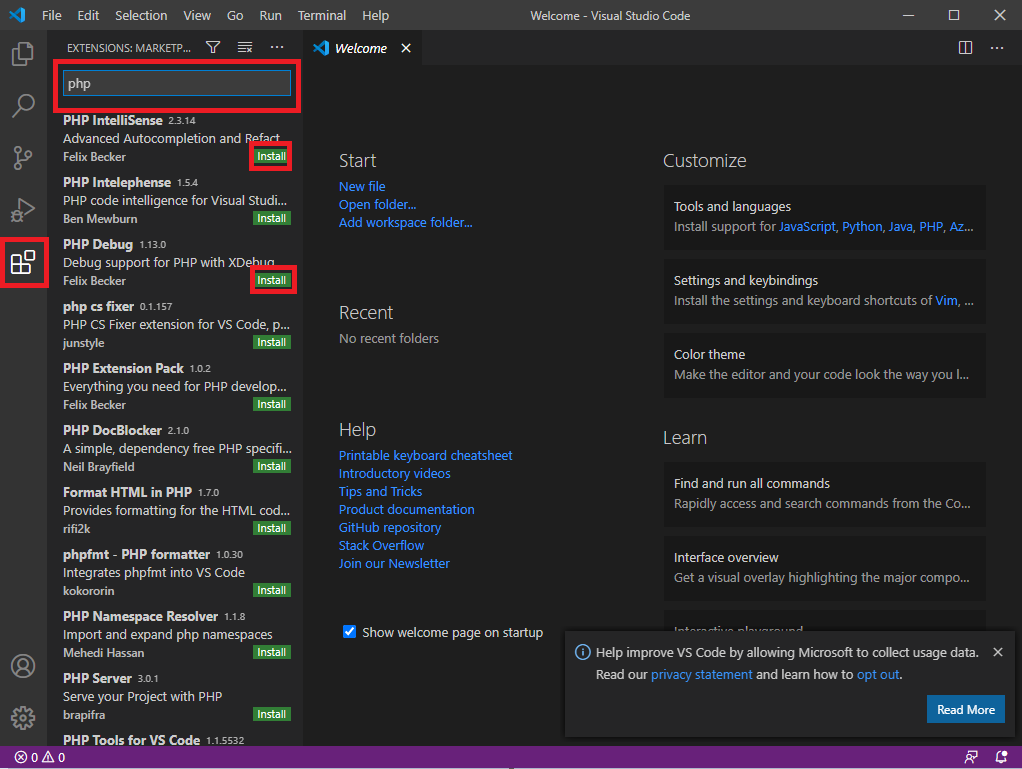
Task: Click the feedback icon in status bar
Action: [971, 757]
